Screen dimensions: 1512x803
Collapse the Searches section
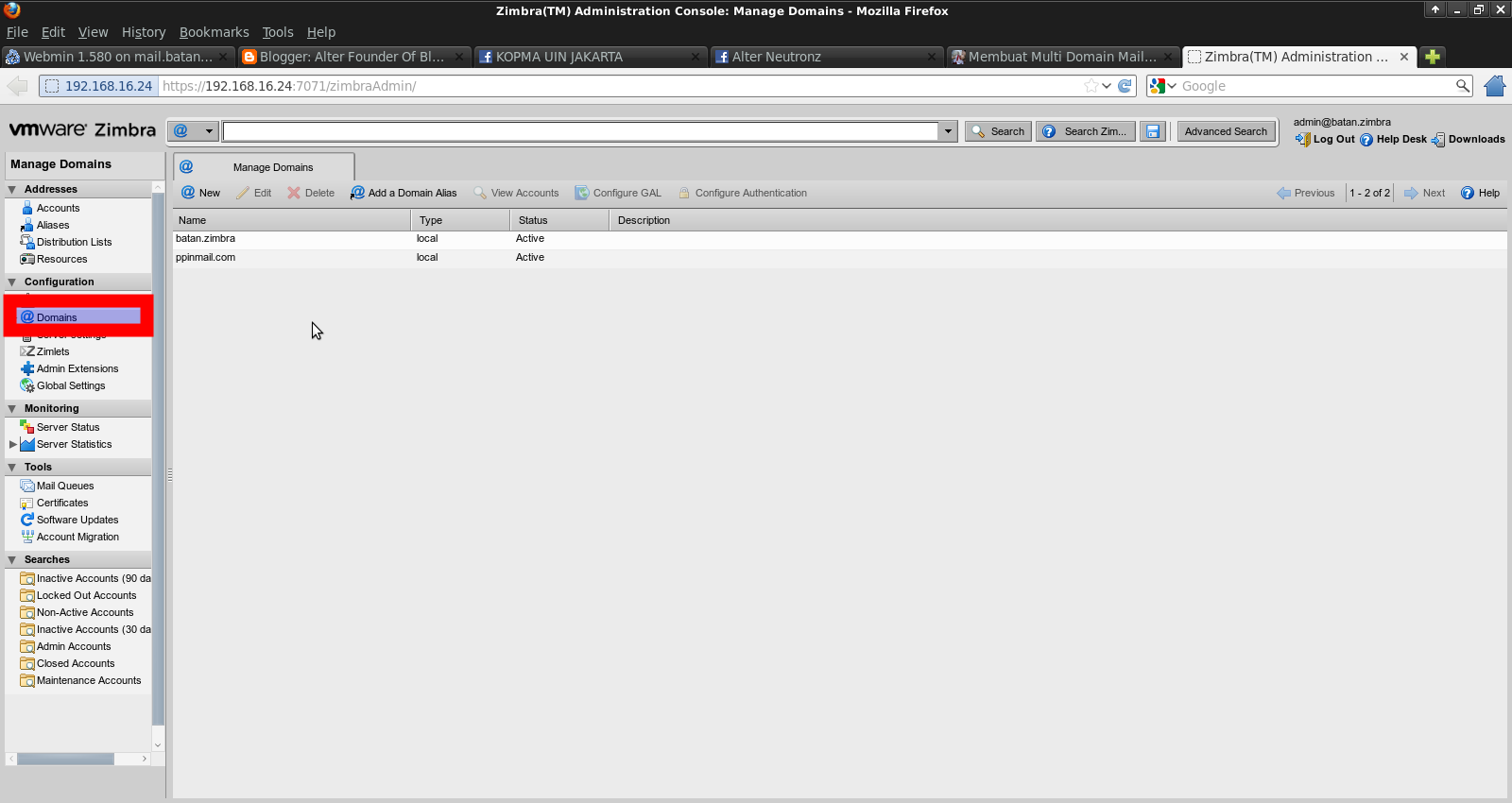12,560
